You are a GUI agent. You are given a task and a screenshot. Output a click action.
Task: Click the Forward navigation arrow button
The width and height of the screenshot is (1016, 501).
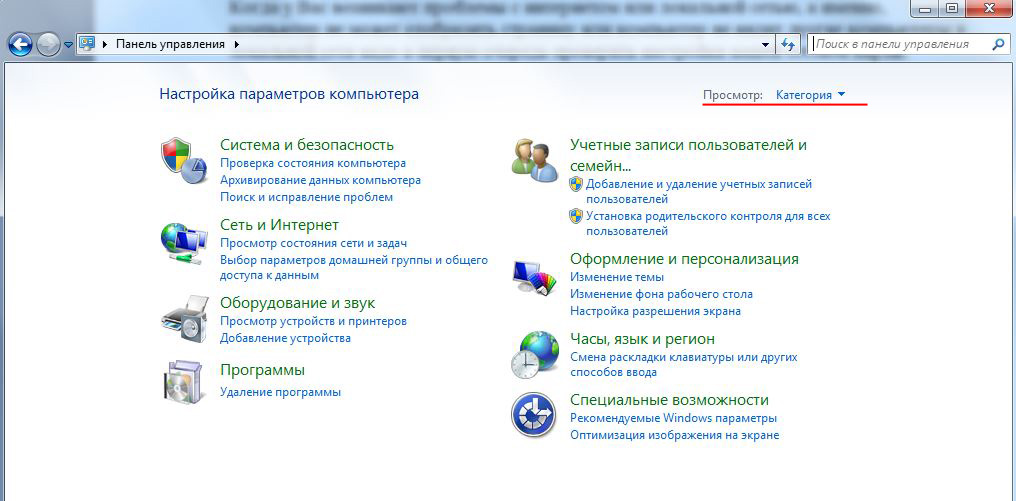pos(47,45)
